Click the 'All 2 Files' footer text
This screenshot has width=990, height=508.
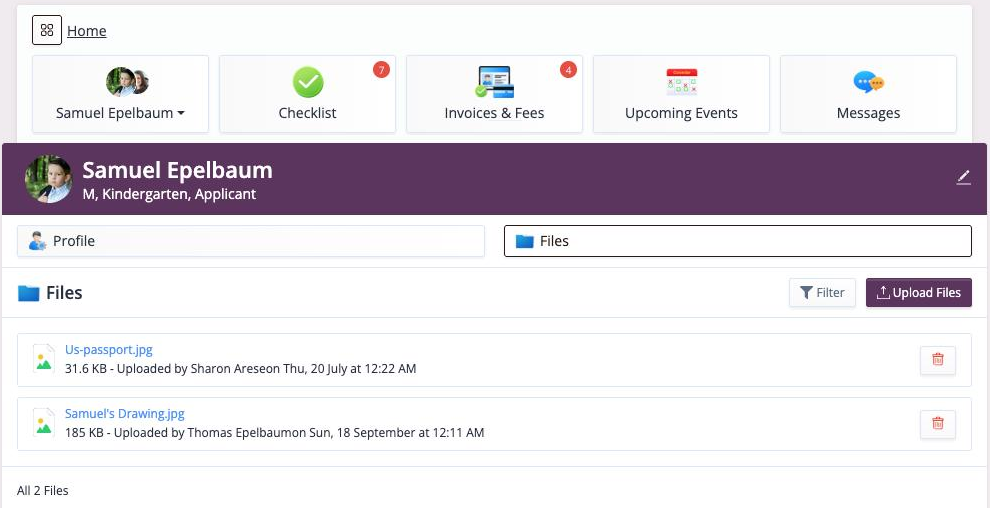pyautogui.click(x=42, y=490)
